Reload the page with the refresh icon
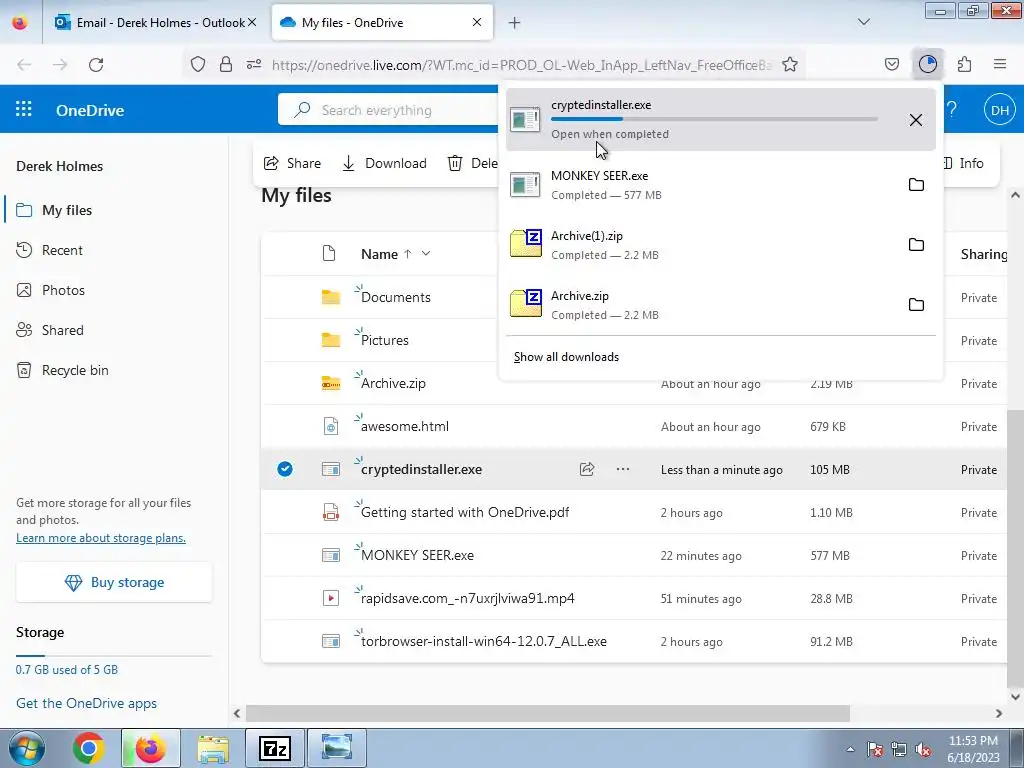 tap(96, 65)
